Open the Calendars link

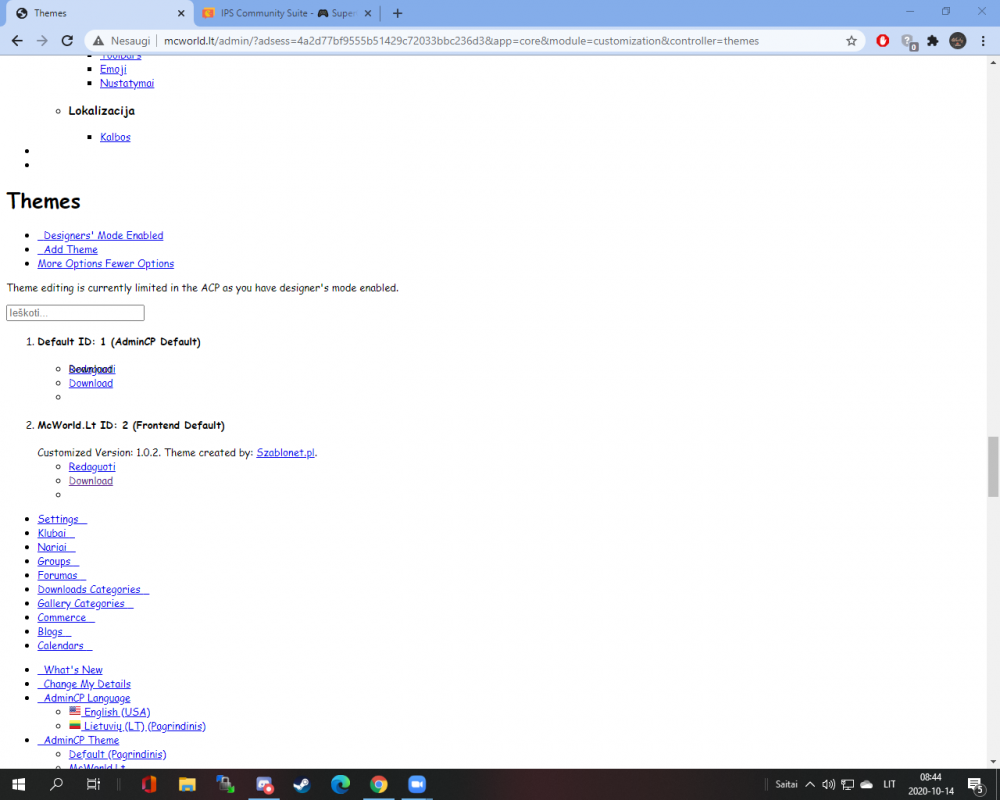click(64, 645)
